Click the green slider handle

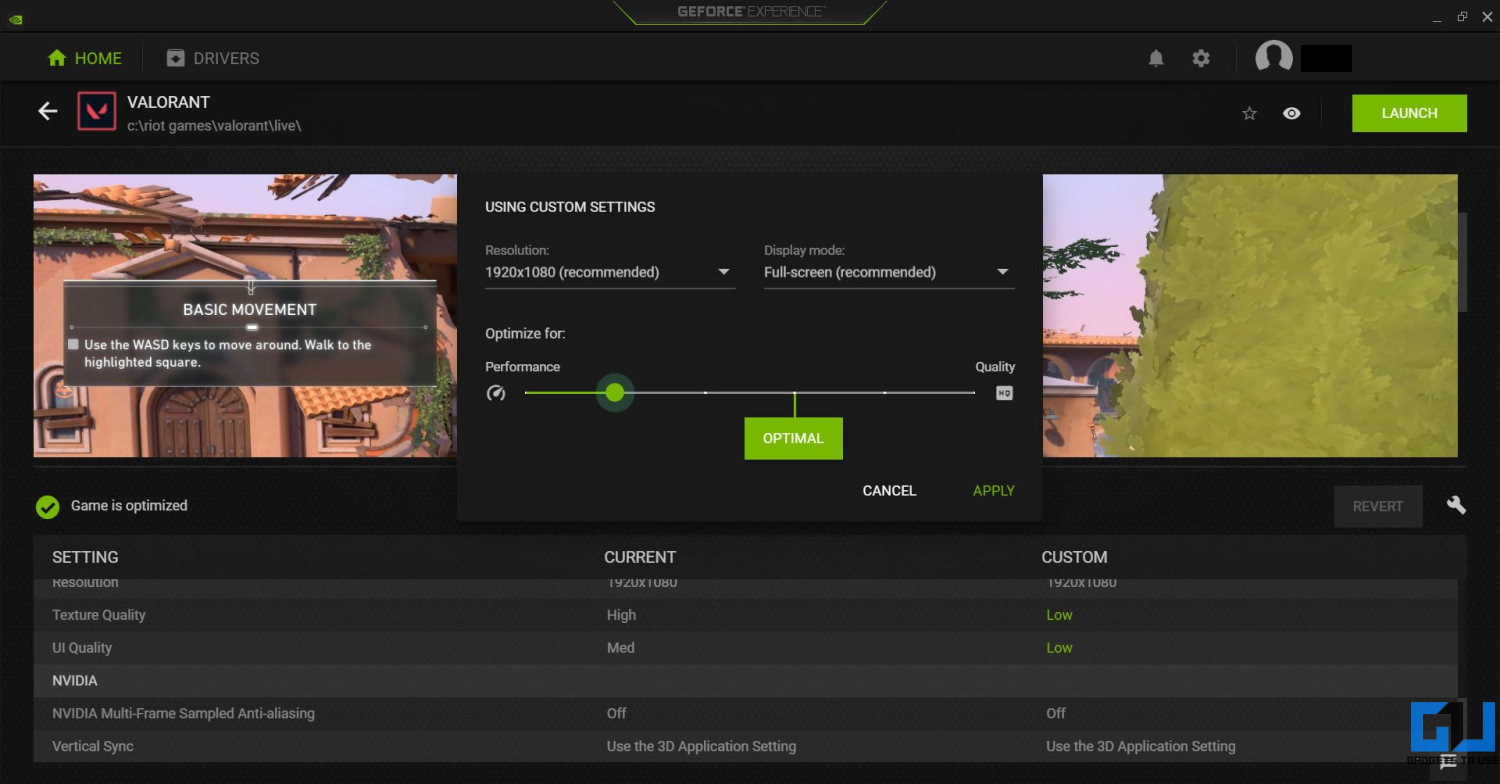(615, 393)
